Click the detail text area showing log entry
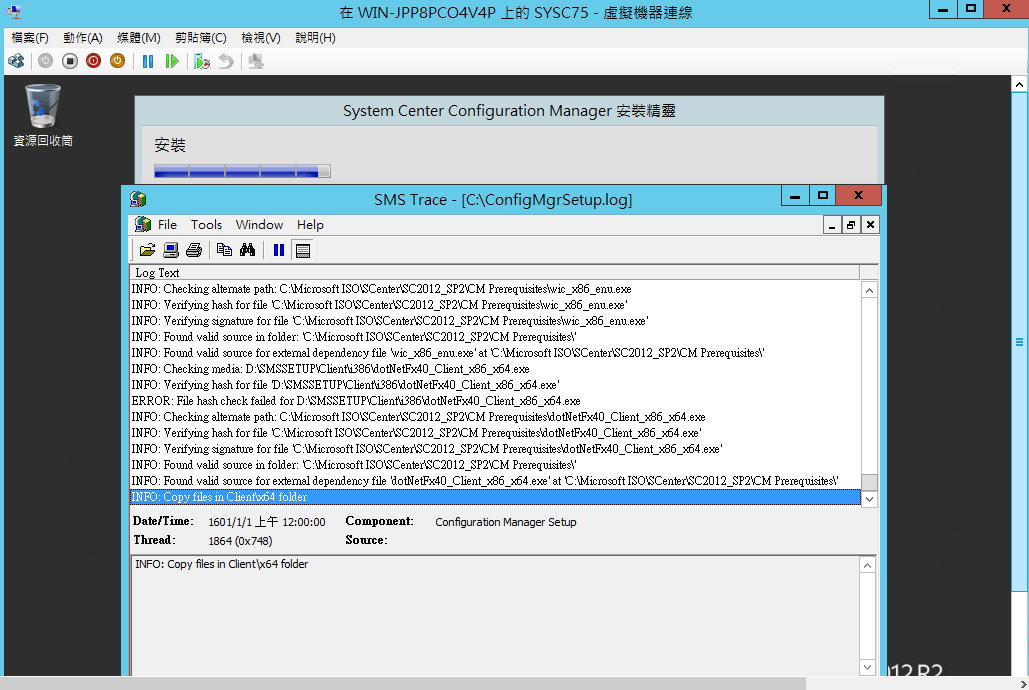 [x=495, y=616]
